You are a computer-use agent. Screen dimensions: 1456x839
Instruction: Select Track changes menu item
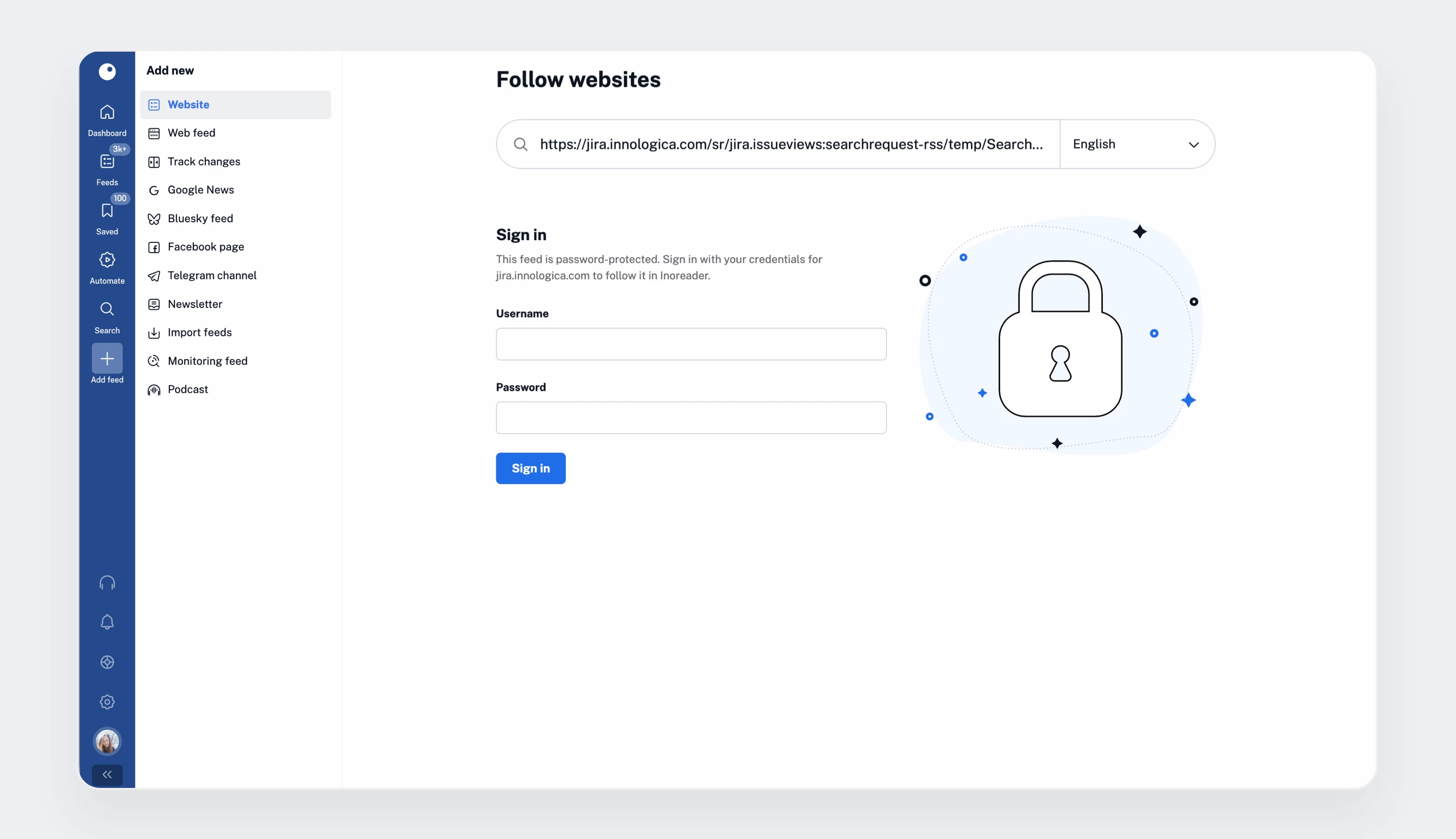[x=204, y=162]
